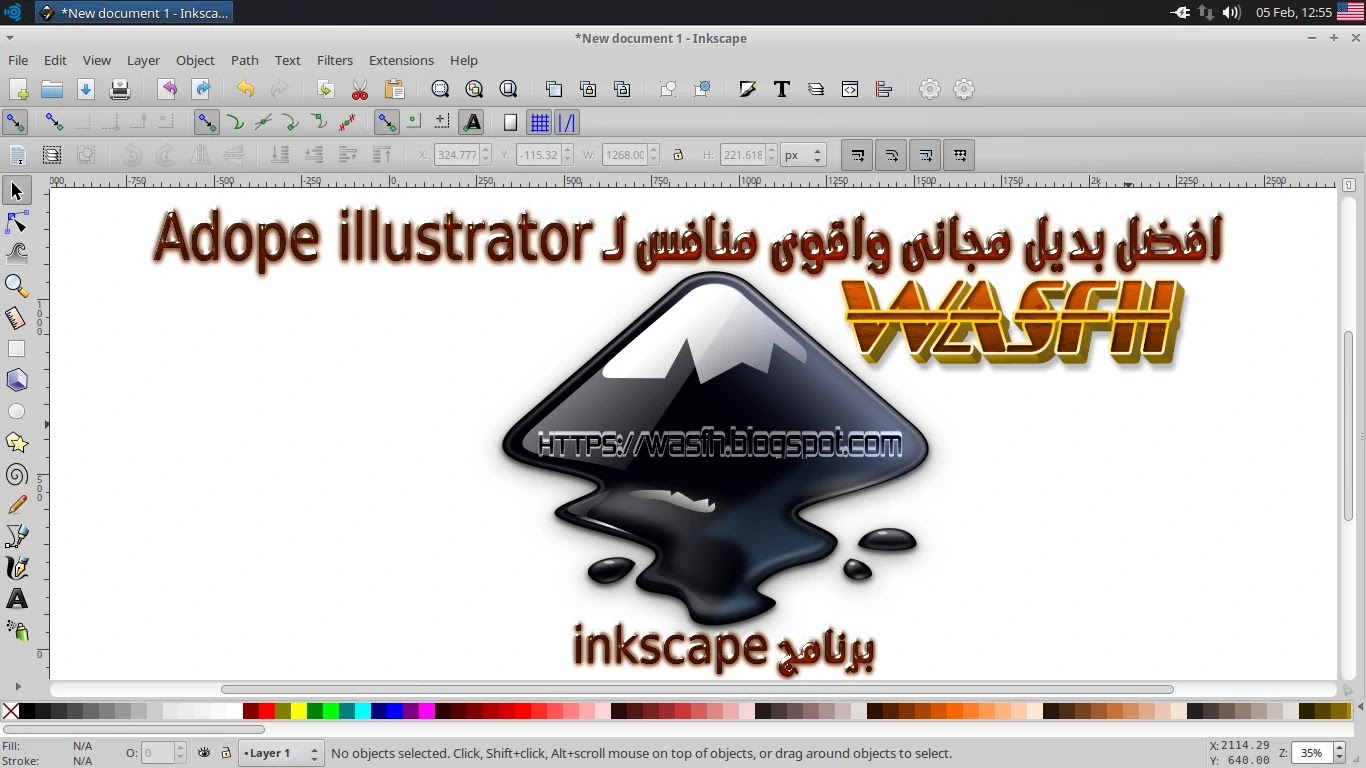Pick the red palette swatch

(267, 711)
